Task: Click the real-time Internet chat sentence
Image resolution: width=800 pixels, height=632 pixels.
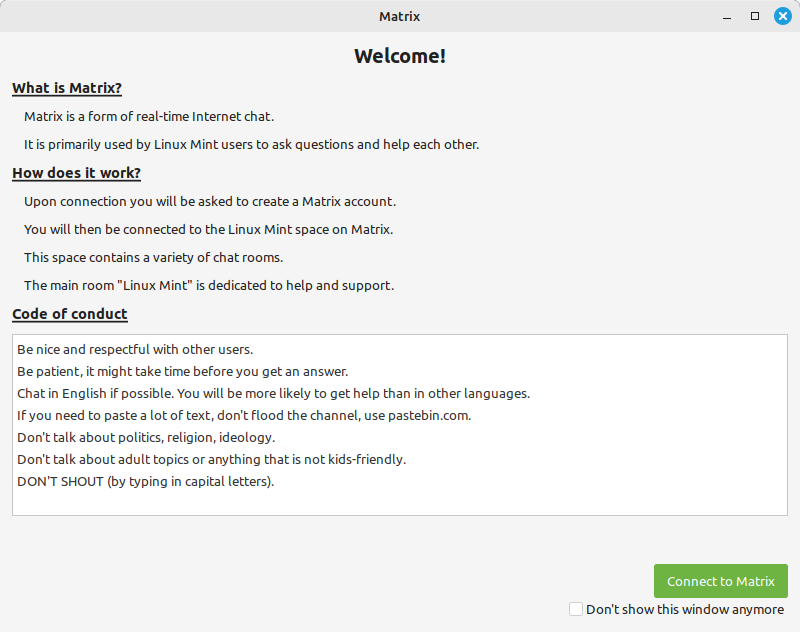Action: [x=149, y=117]
